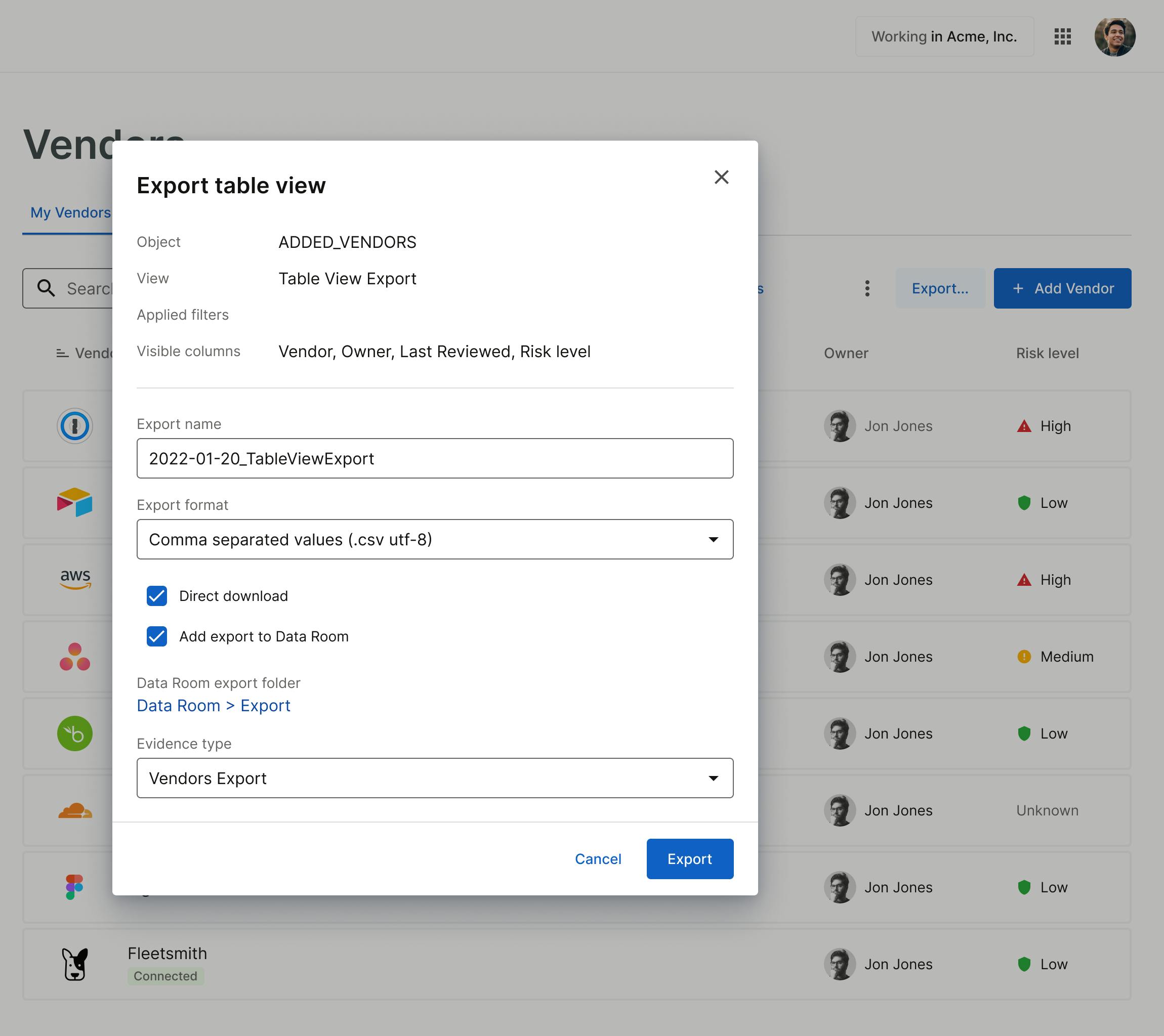Switch to the My Vendors tab
The height and width of the screenshot is (1036, 1164).
pos(70,212)
